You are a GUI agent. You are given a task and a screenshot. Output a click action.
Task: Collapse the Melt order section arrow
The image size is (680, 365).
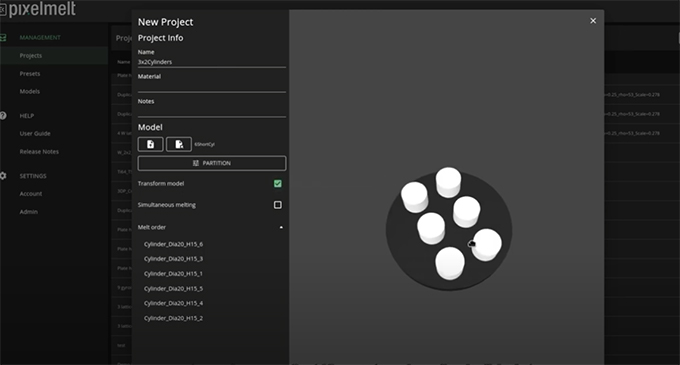point(281,227)
